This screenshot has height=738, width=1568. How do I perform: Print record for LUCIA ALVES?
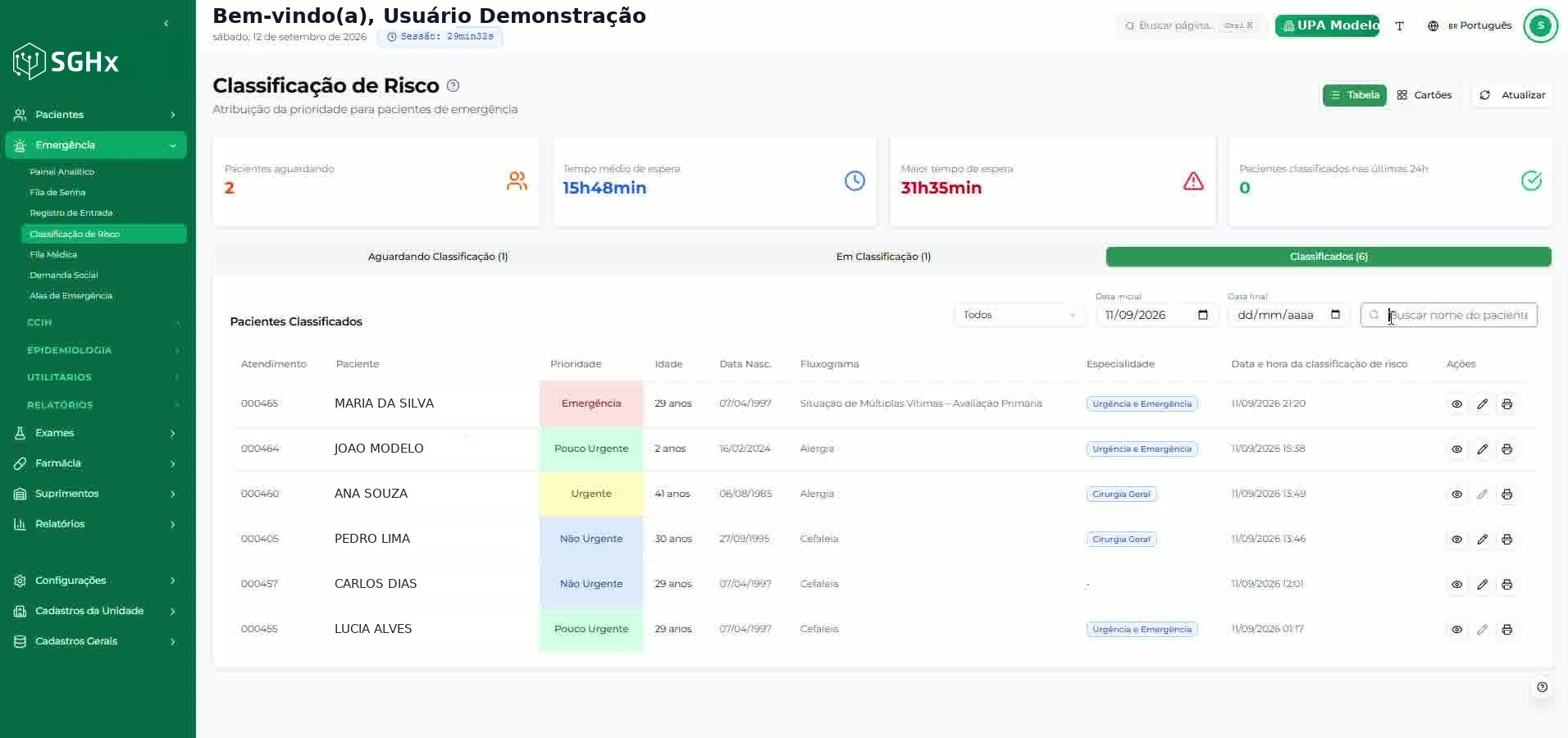pyautogui.click(x=1506, y=630)
